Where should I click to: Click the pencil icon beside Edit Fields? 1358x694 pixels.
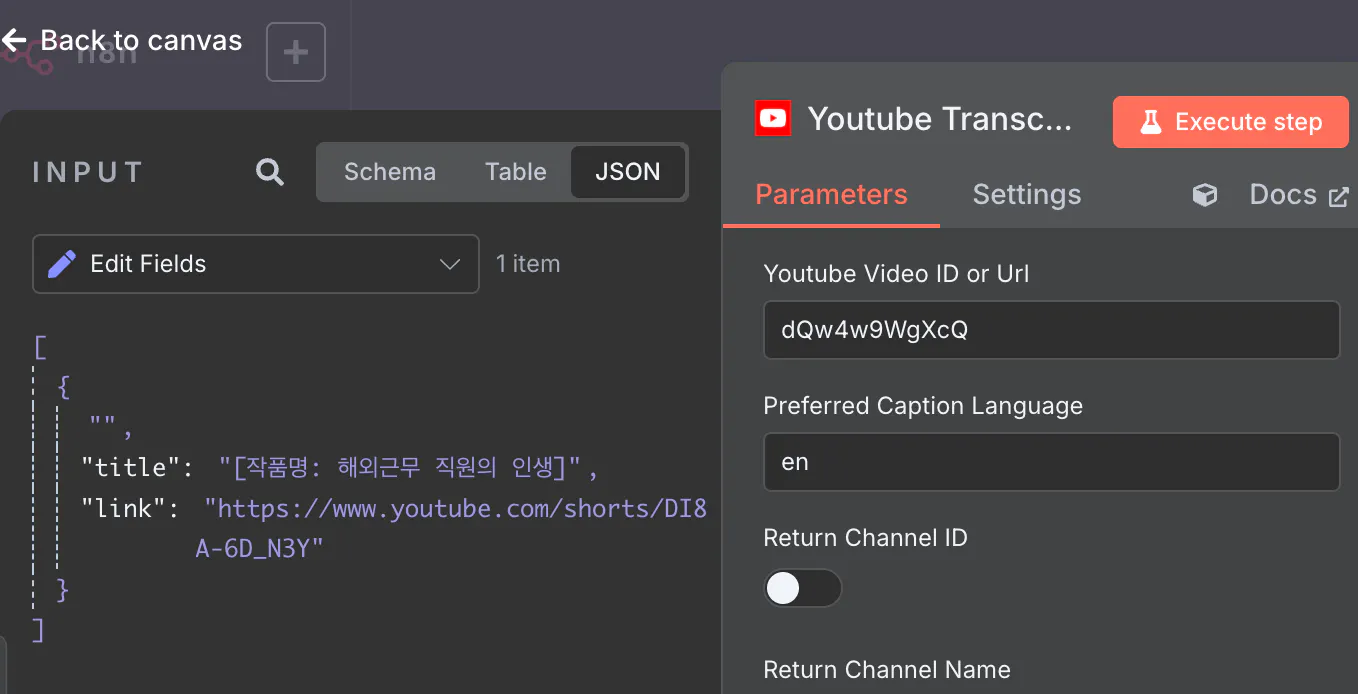pyautogui.click(x=61, y=264)
